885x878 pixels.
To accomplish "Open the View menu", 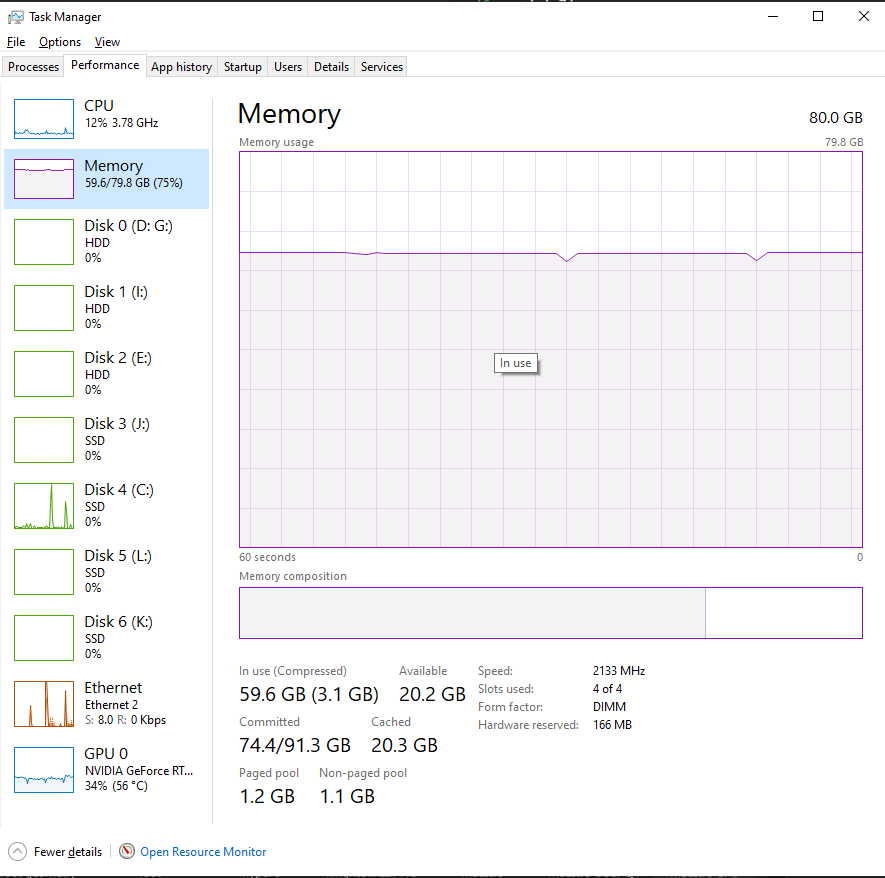I will click(x=107, y=42).
